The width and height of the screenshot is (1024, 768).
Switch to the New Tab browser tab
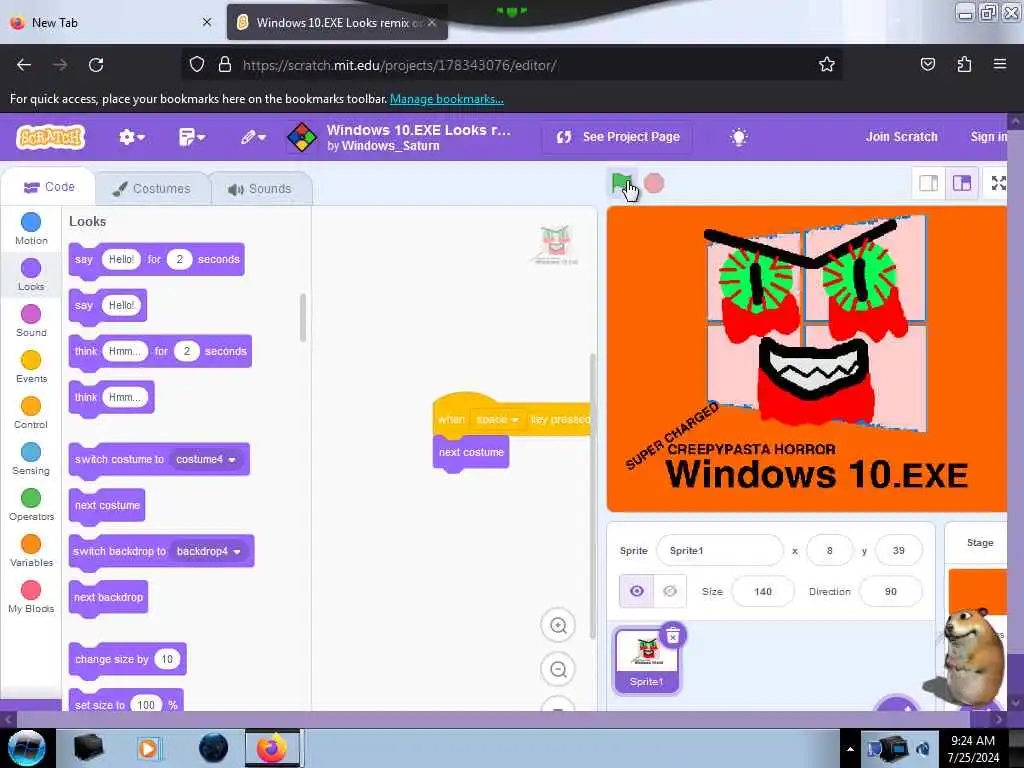[111, 22]
